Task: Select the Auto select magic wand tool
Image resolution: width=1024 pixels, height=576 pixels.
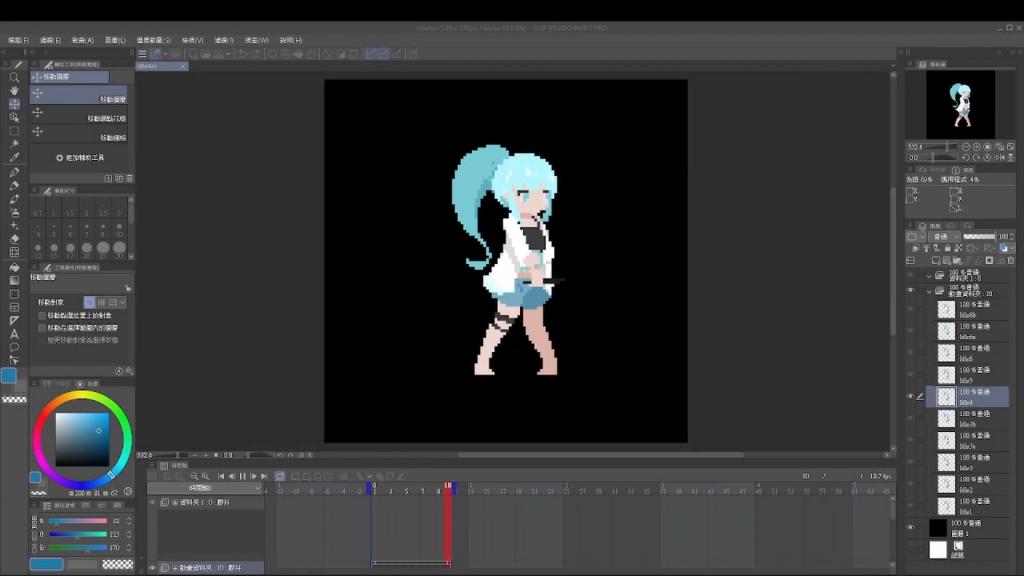Action: click(x=14, y=144)
